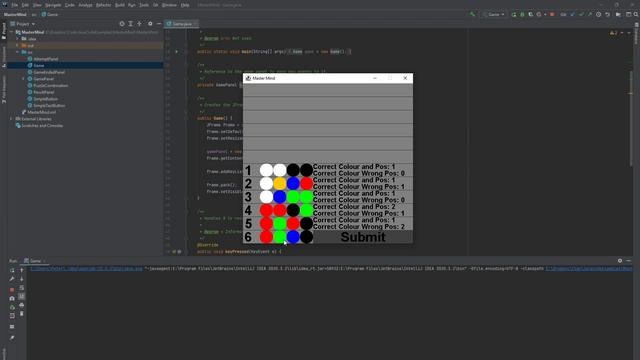Expand the out folder
Viewport: 640px width, 360px height.
click(18, 45)
